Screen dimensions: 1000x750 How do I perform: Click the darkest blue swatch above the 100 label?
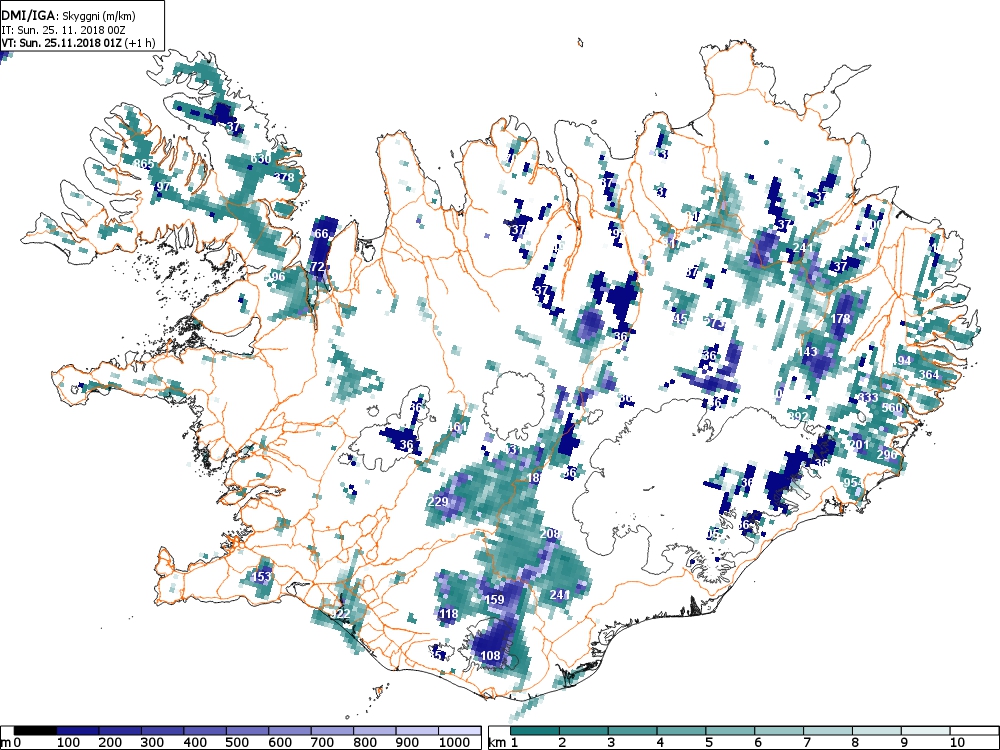[78, 731]
